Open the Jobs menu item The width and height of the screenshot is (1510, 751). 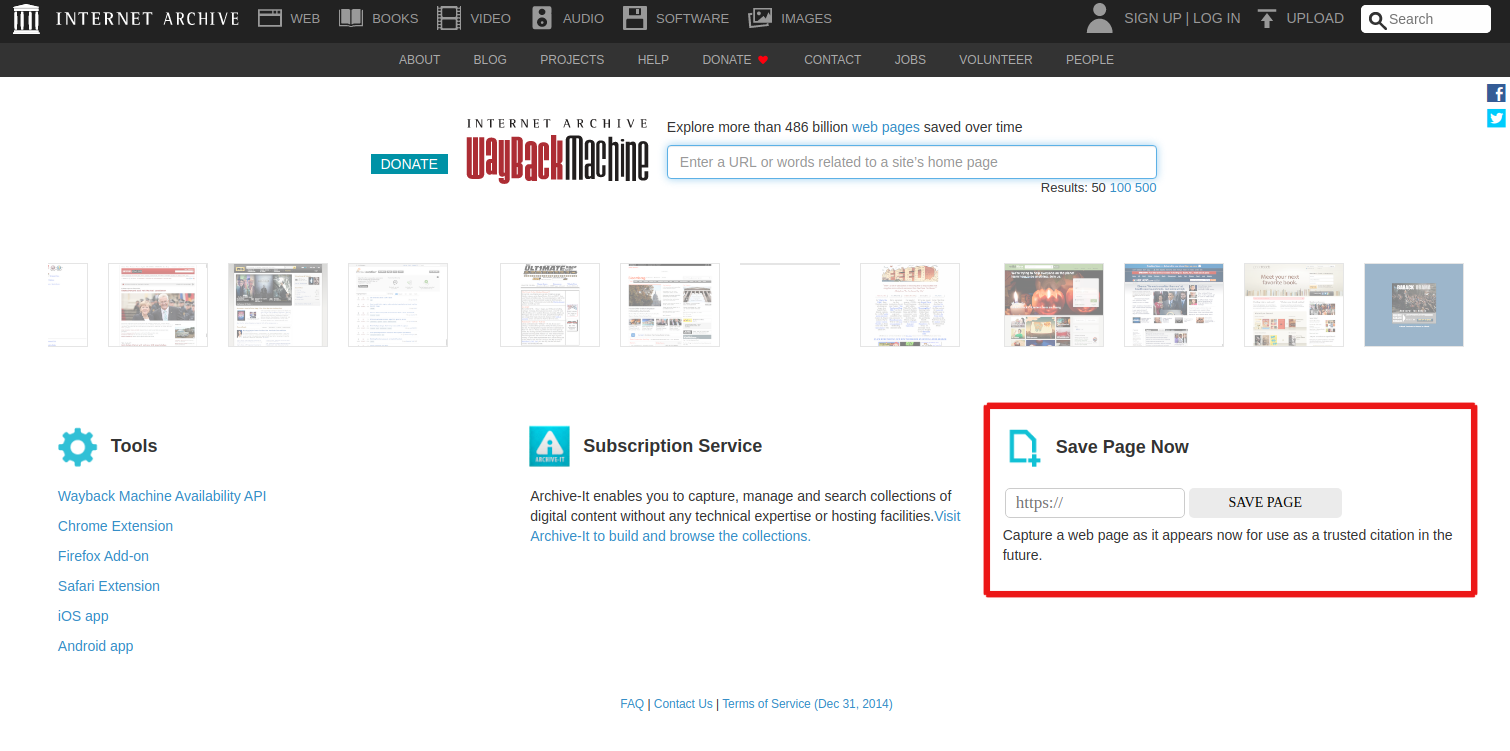click(x=910, y=60)
